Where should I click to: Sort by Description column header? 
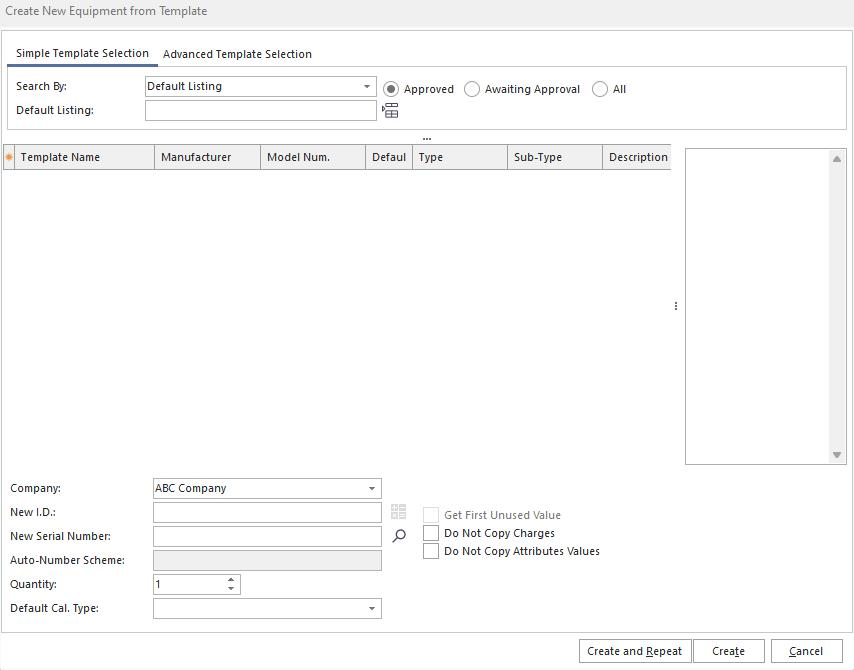pyautogui.click(x=637, y=157)
